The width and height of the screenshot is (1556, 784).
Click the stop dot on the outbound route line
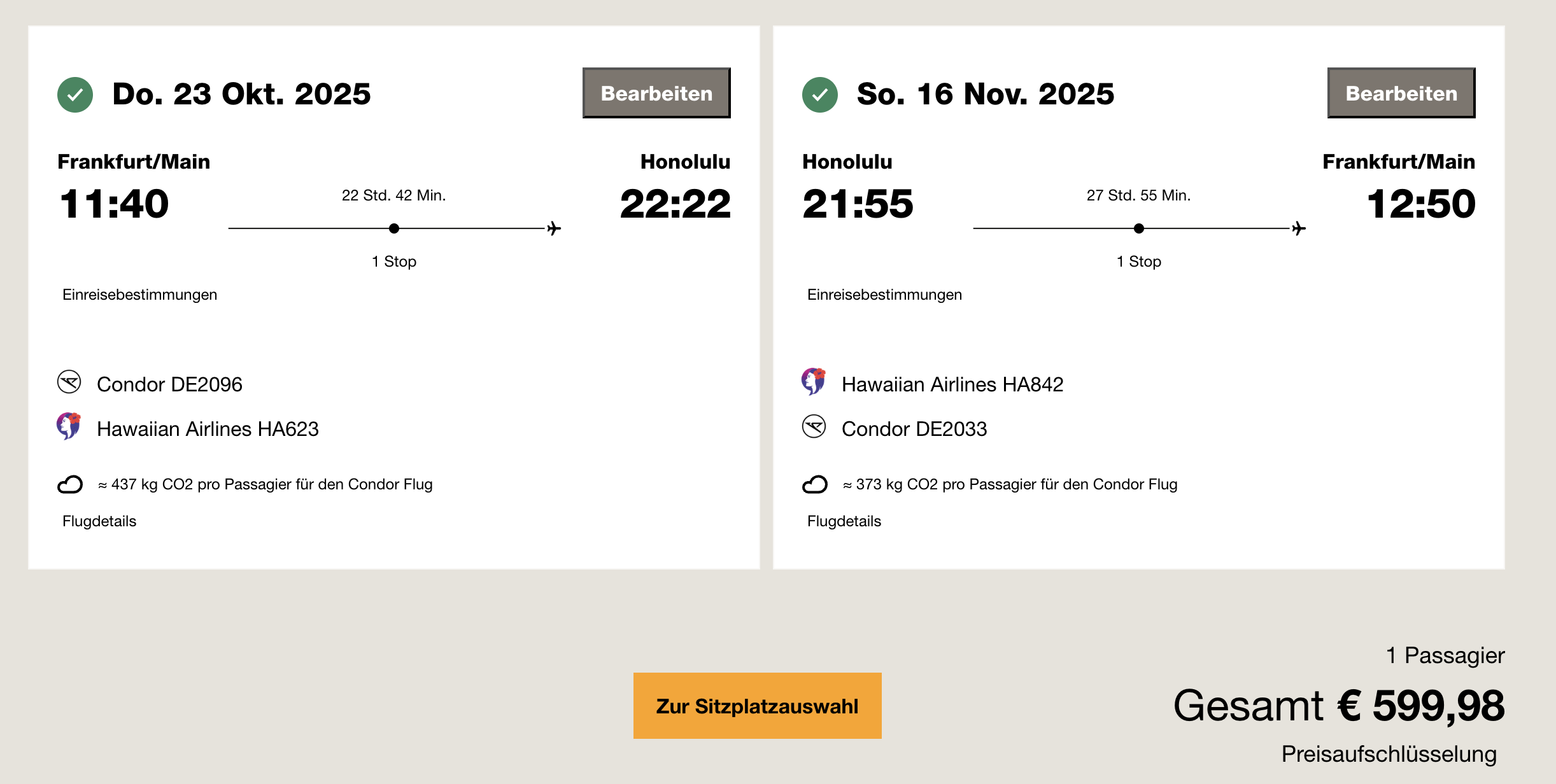coord(394,228)
